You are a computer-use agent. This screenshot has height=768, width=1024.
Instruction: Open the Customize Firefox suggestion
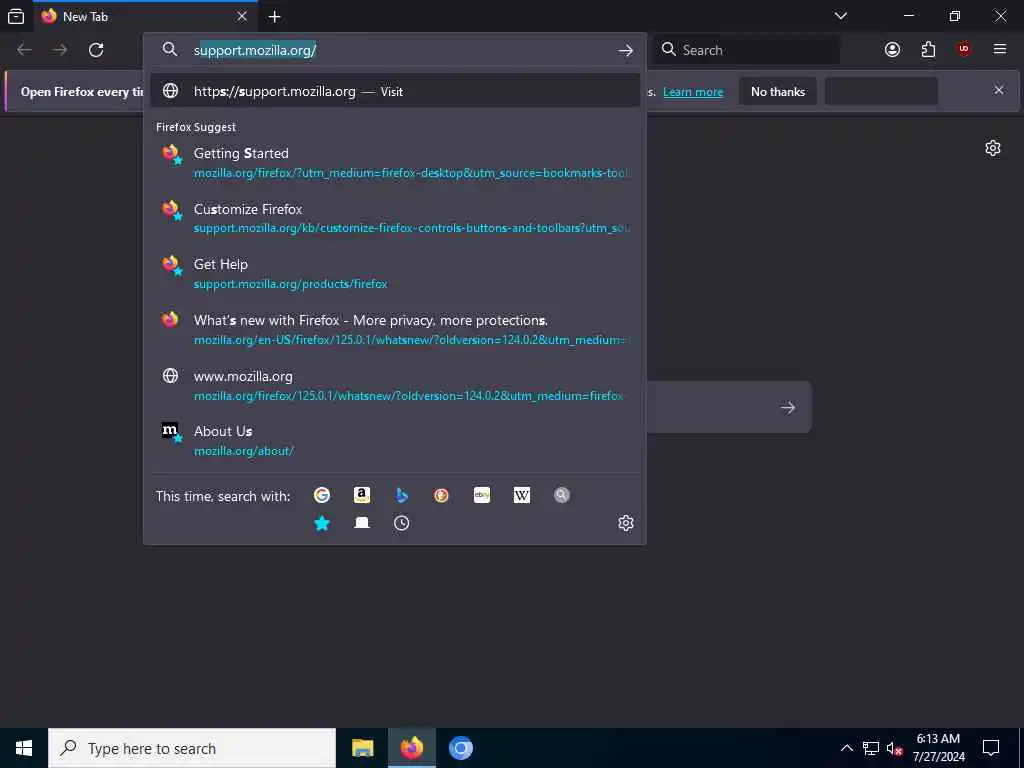tap(394, 217)
